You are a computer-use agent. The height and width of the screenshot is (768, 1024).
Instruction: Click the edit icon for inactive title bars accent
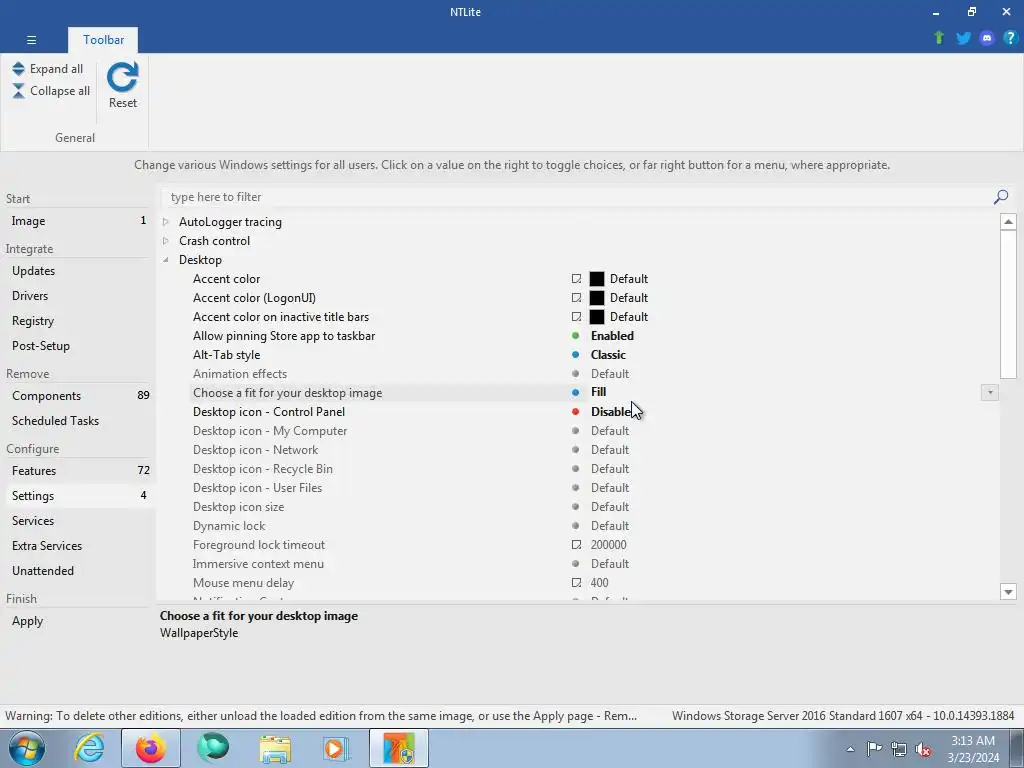click(576, 317)
